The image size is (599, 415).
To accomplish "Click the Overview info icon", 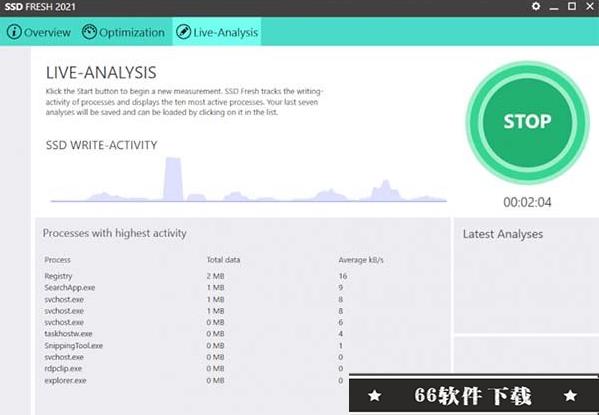I will pos(14,32).
